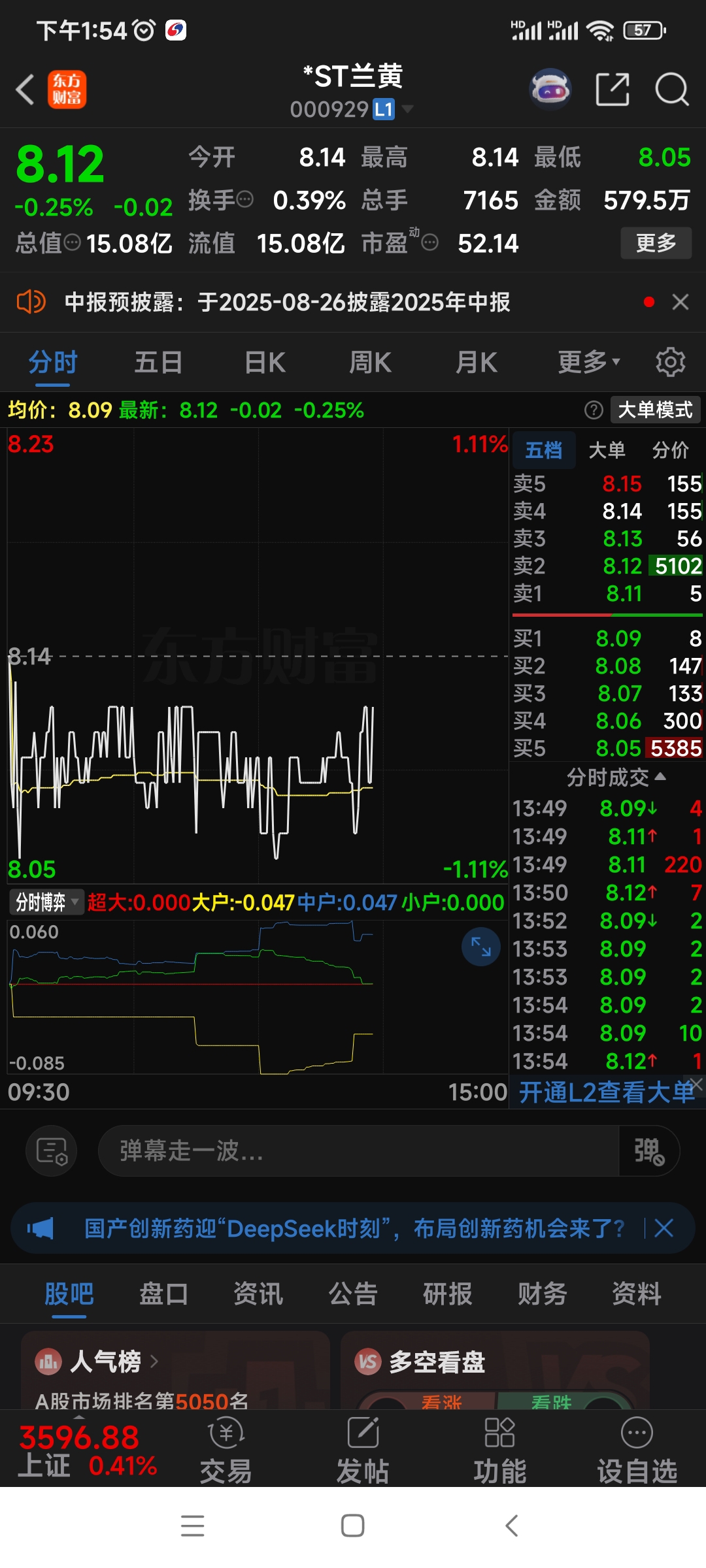Switch to the 五日 chart tab

[158, 362]
